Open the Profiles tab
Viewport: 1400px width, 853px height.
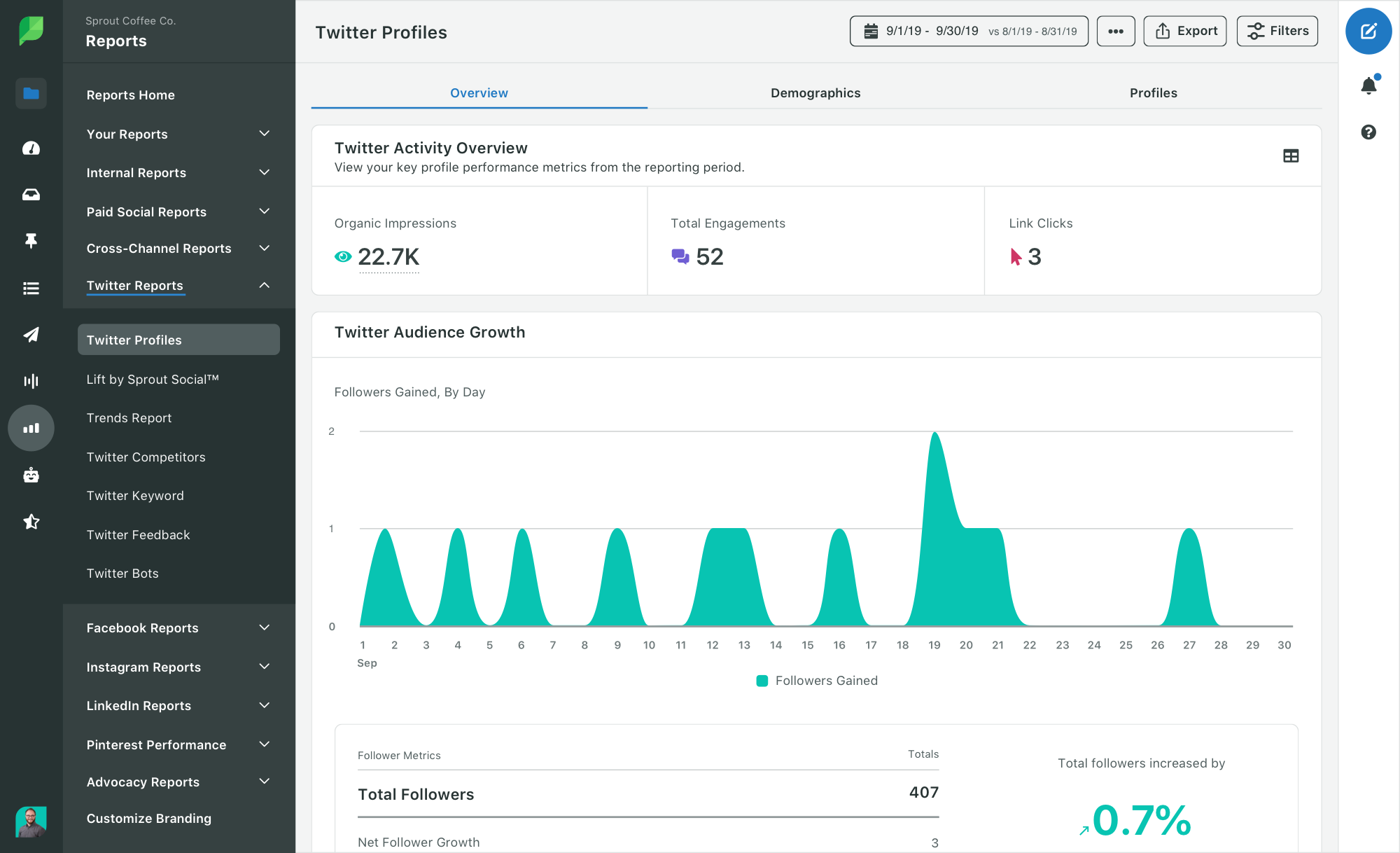[1153, 92]
